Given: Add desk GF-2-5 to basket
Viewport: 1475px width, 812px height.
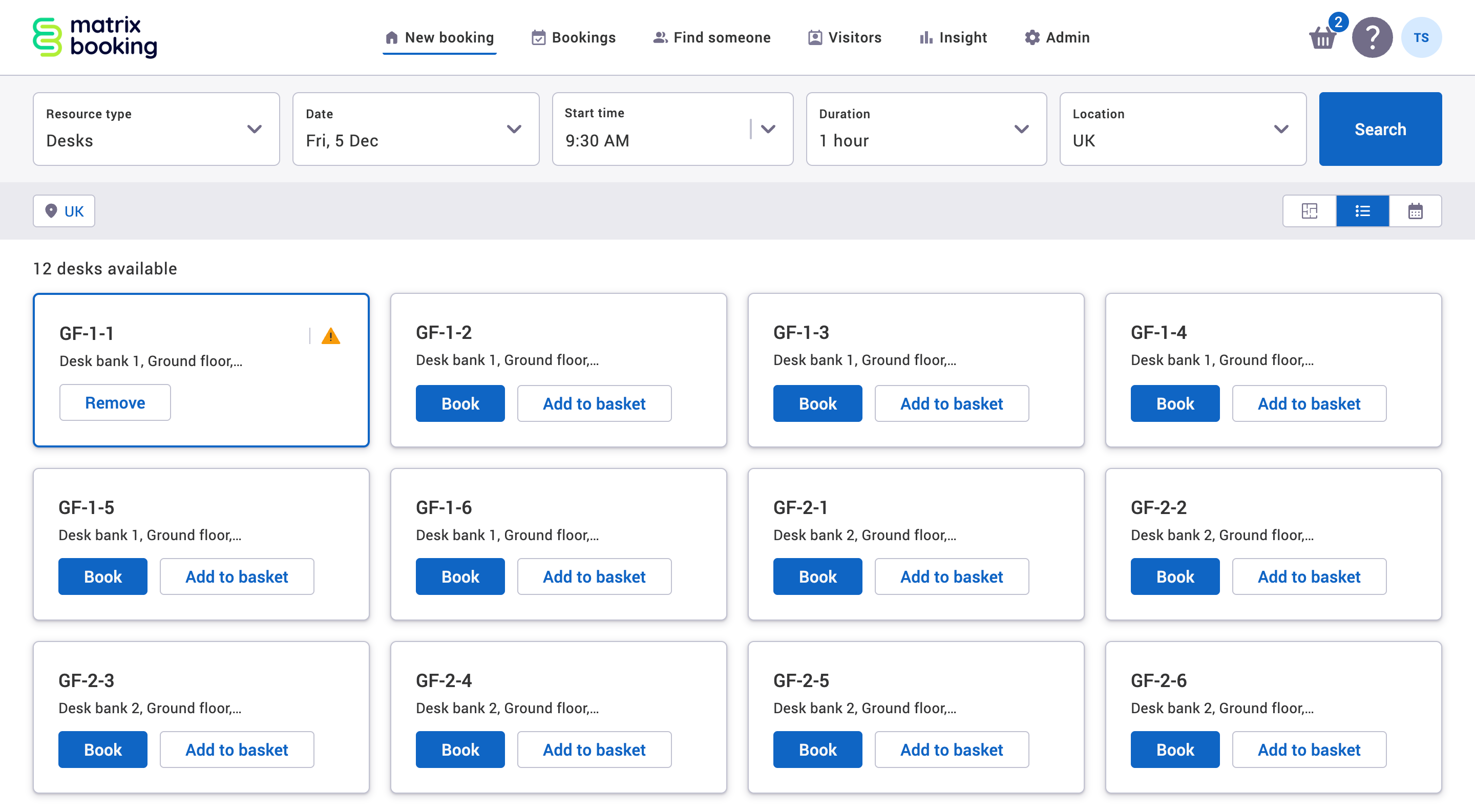Looking at the screenshot, I should [951, 750].
